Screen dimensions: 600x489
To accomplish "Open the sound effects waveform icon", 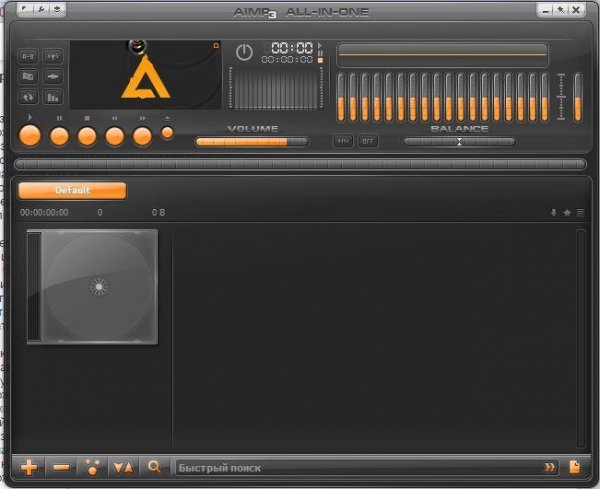I will click(x=53, y=77).
